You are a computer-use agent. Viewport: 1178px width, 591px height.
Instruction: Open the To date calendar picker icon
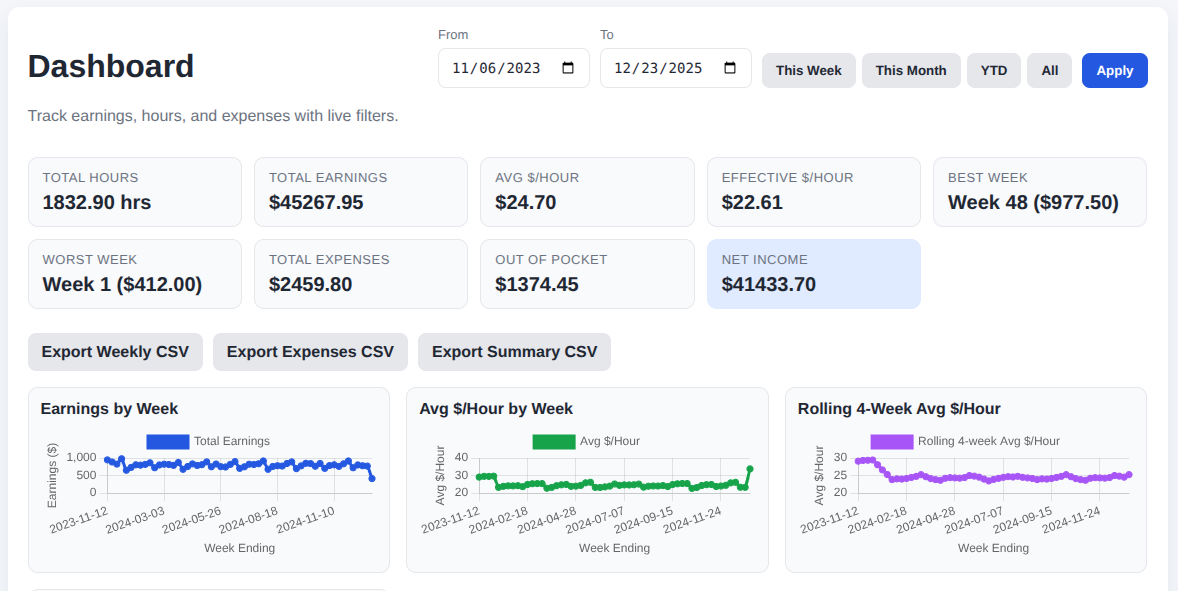point(730,68)
